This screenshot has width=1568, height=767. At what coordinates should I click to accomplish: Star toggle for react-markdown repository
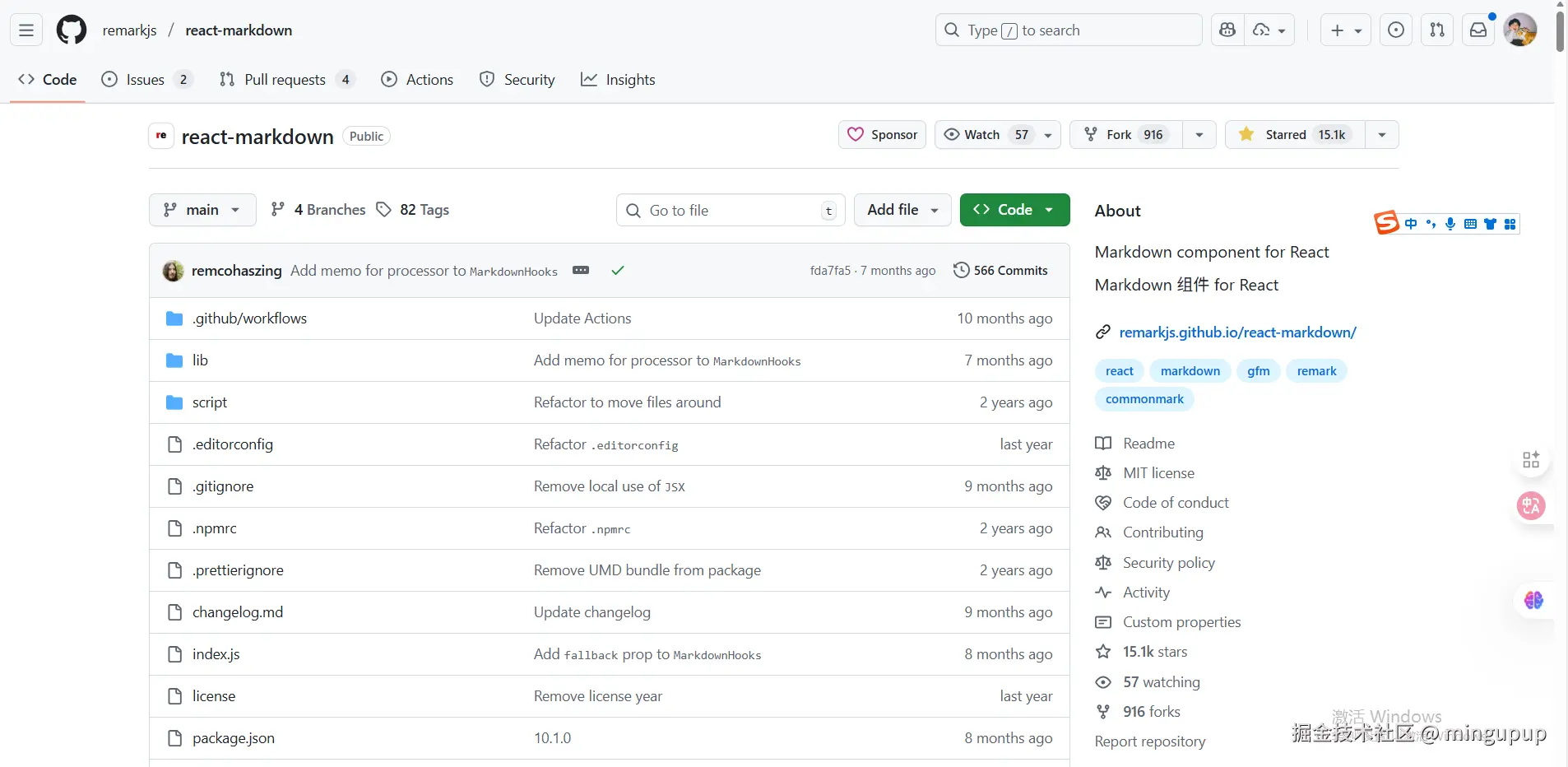pos(1295,135)
